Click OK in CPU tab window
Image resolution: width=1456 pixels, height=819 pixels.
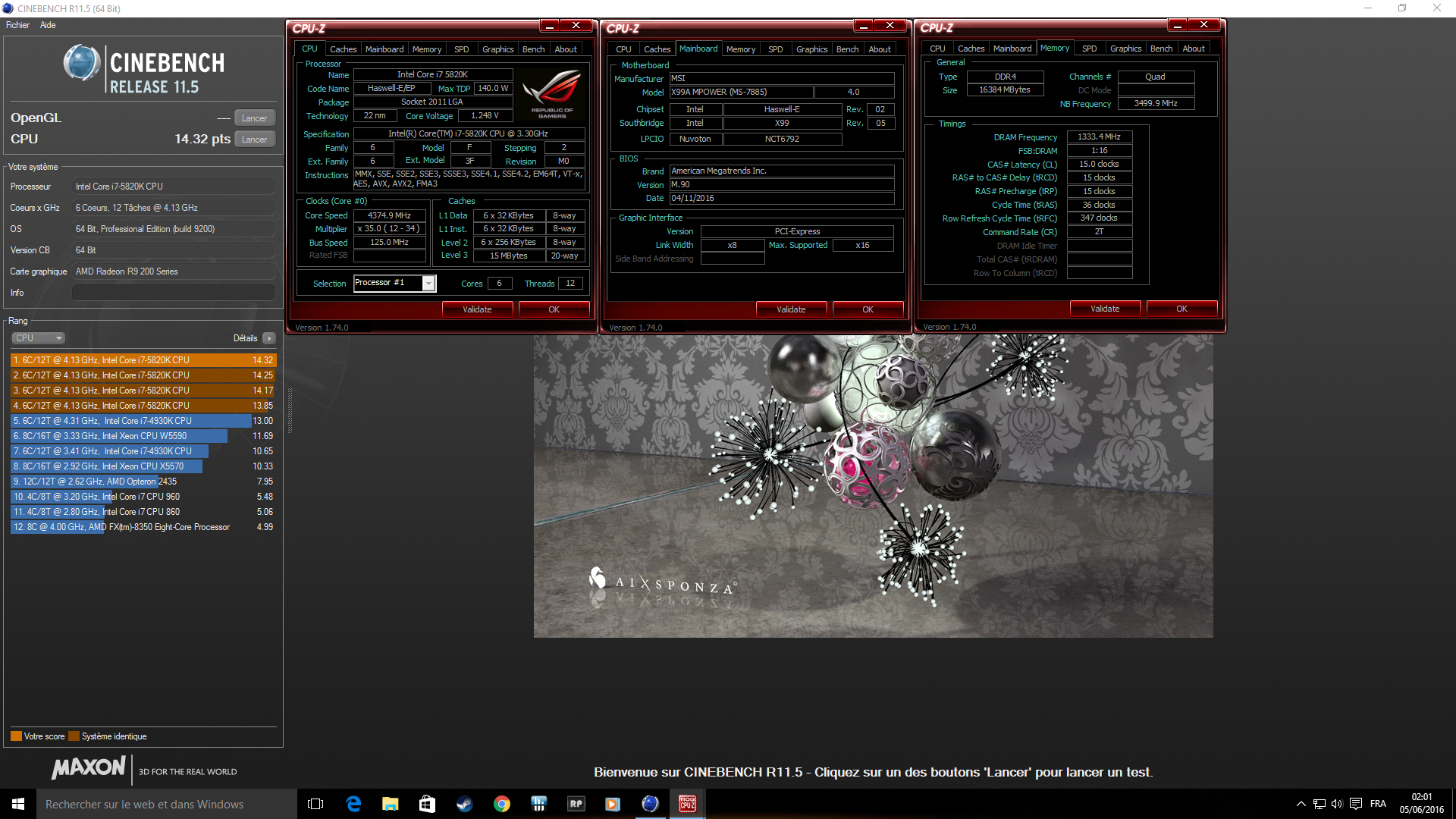pos(554,309)
